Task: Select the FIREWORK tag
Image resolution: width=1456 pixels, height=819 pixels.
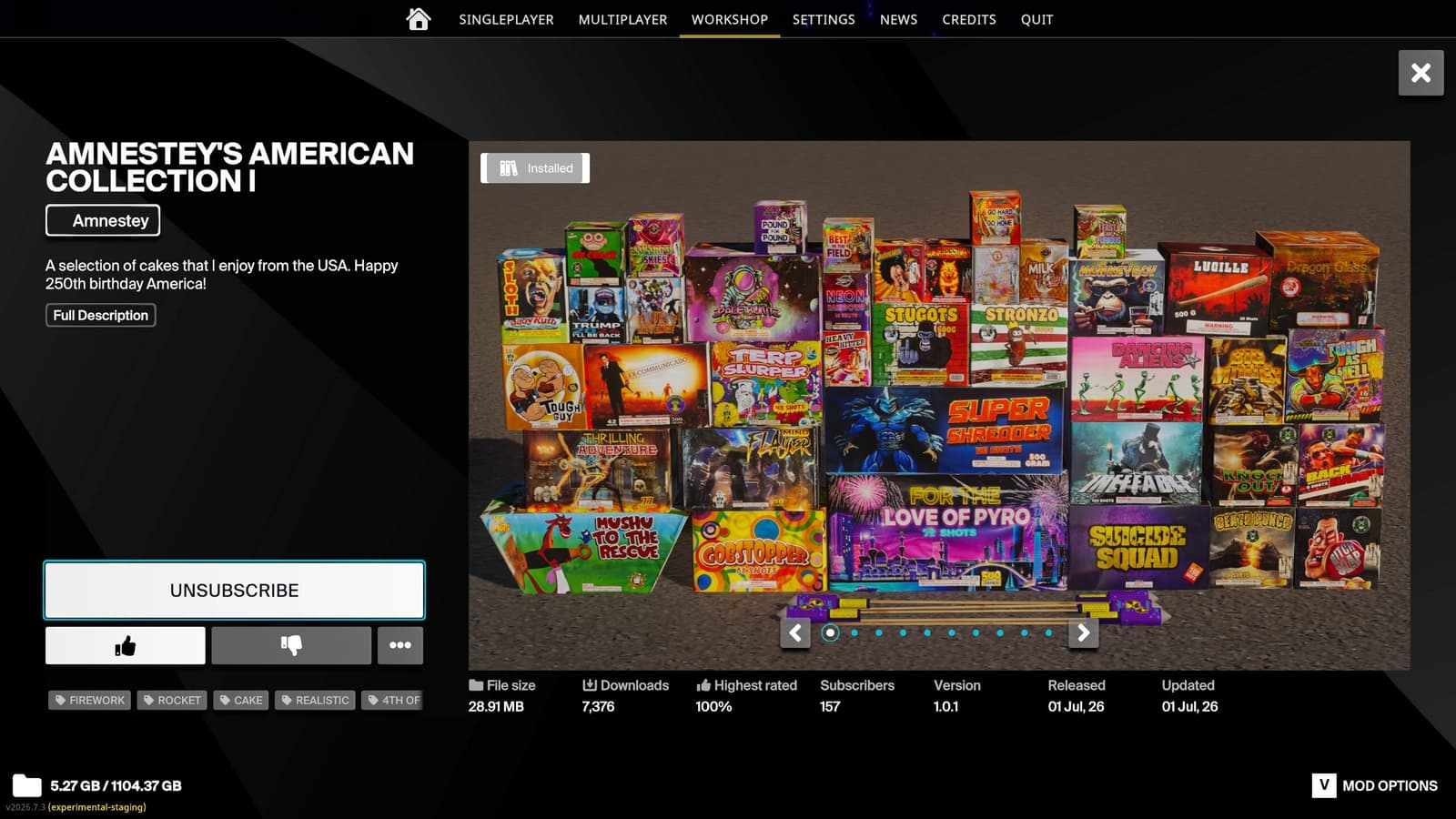Action: point(89,700)
